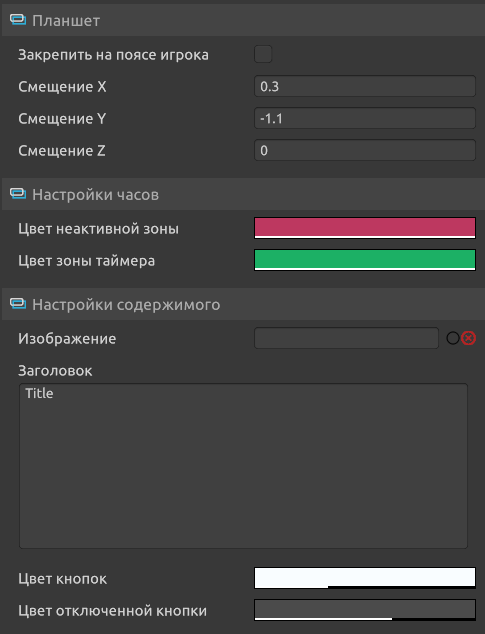Clear the image with the red X icon

click(468, 338)
